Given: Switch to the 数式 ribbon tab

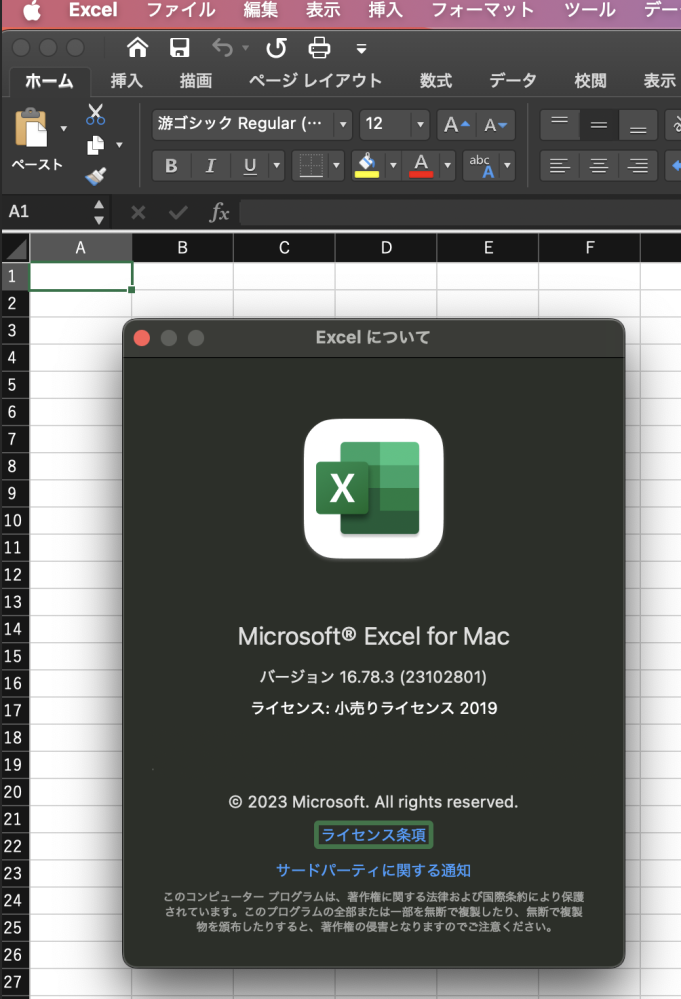Looking at the screenshot, I should click(436, 81).
